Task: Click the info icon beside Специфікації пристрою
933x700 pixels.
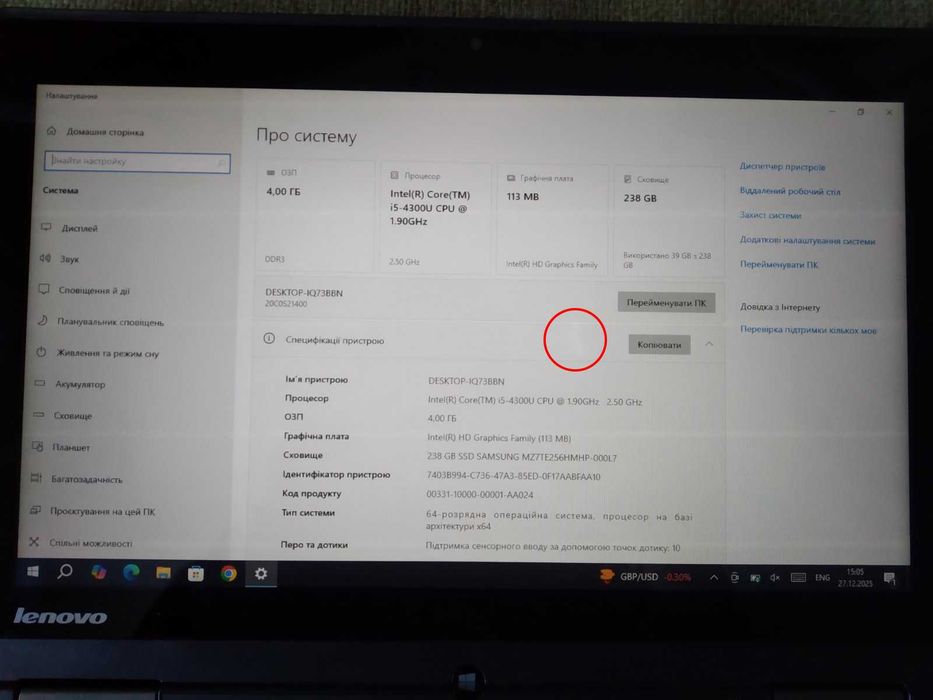Action: click(269, 339)
